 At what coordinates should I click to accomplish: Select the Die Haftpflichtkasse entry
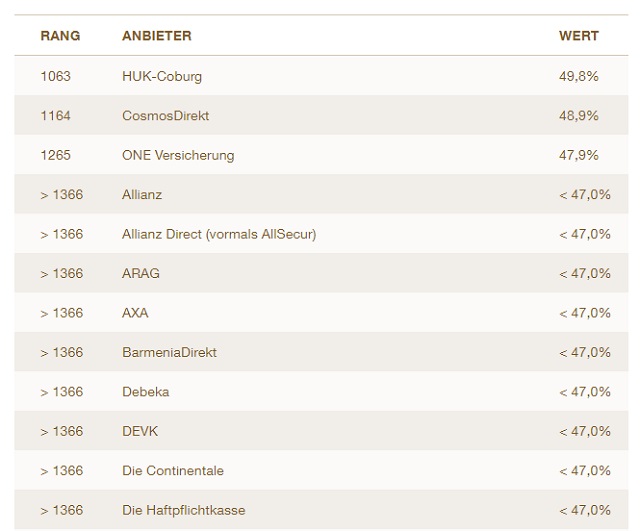tap(183, 510)
